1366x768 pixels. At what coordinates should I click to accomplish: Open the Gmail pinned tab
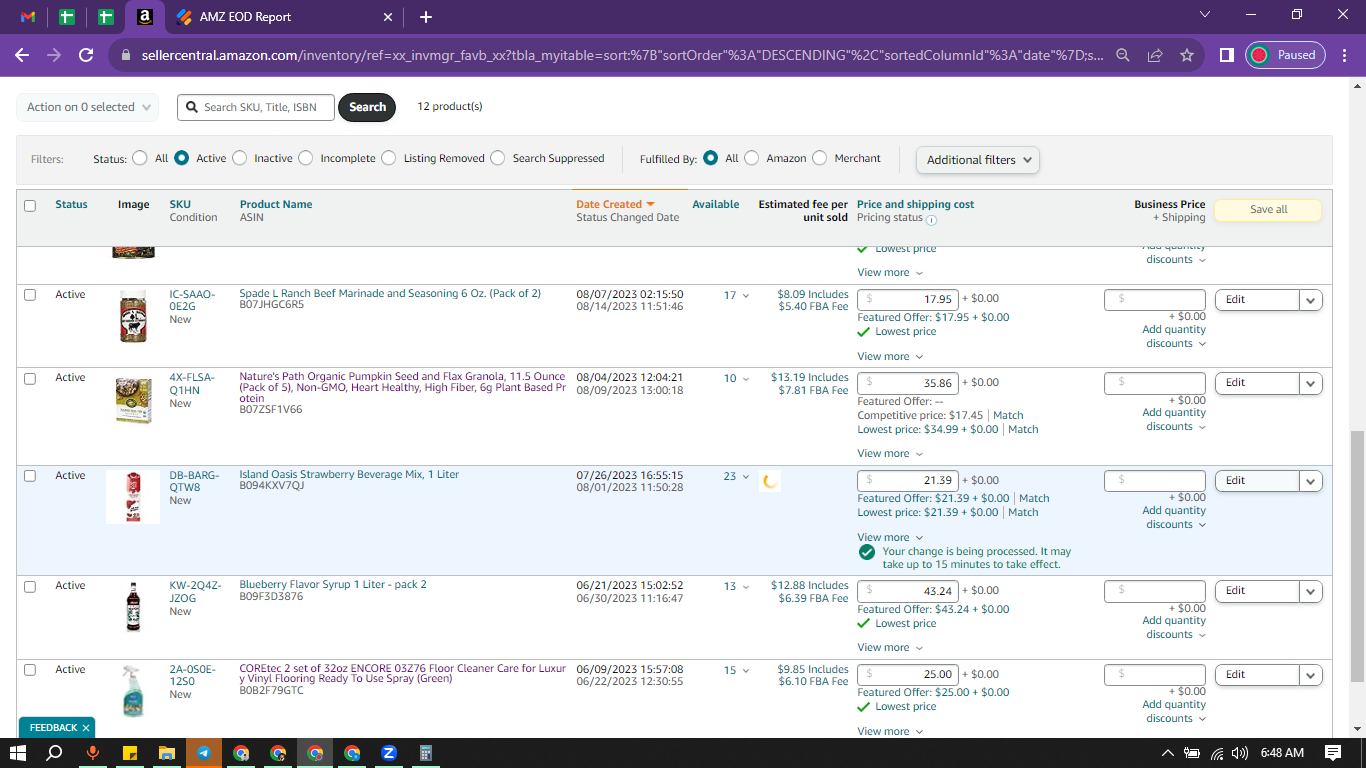click(28, 17)
